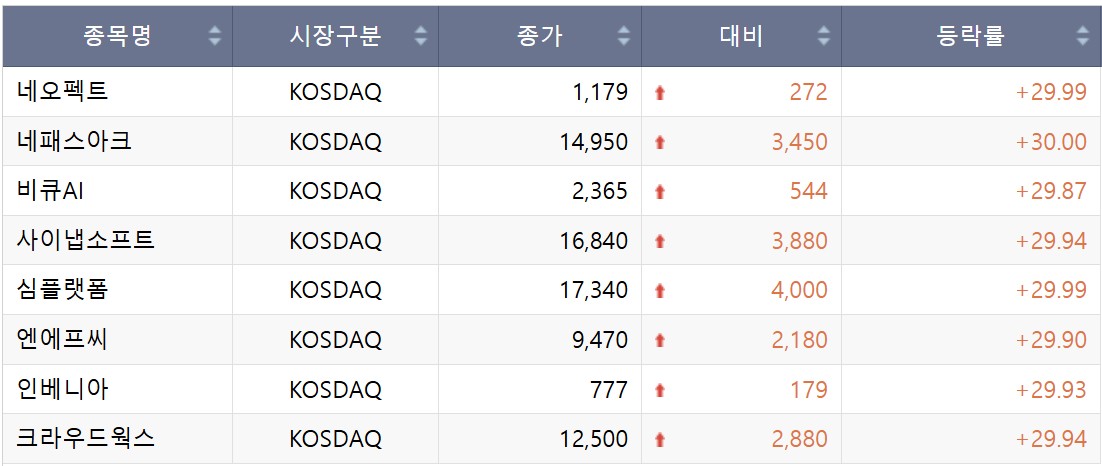The width and height of the screenshot is (1102, 466).
Task: Sort by 등락률 using header arrows
Action: (1082, 36)
